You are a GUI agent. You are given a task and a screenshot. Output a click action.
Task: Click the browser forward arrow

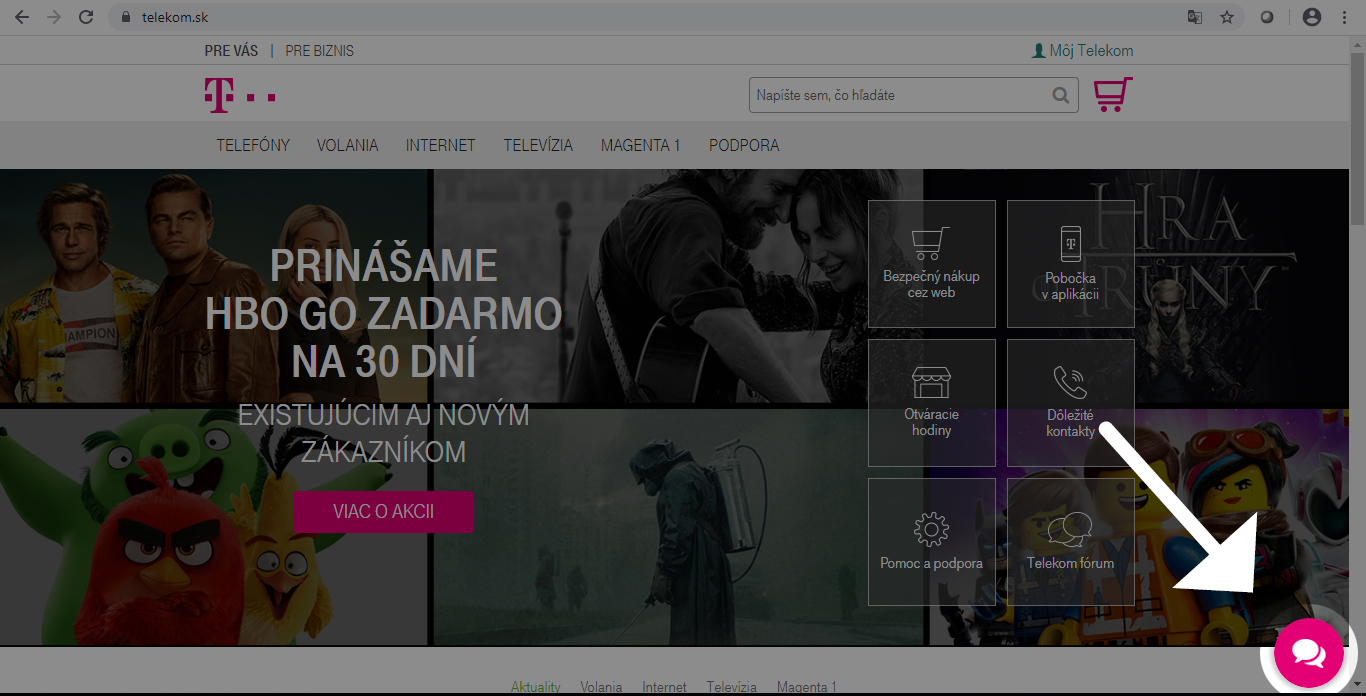(x=53, y=17)
